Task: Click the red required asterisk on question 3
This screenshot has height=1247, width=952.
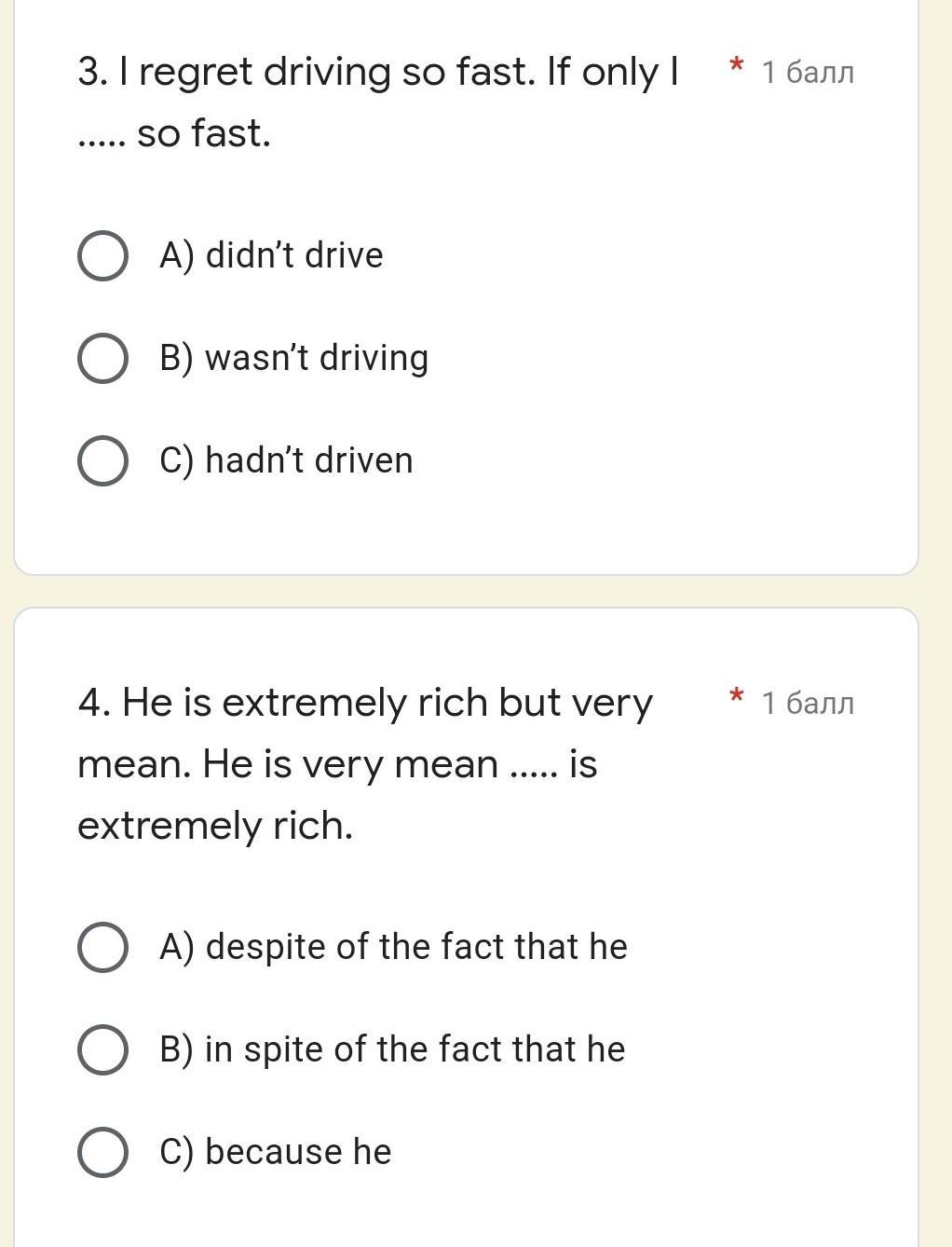Action: 736,66
